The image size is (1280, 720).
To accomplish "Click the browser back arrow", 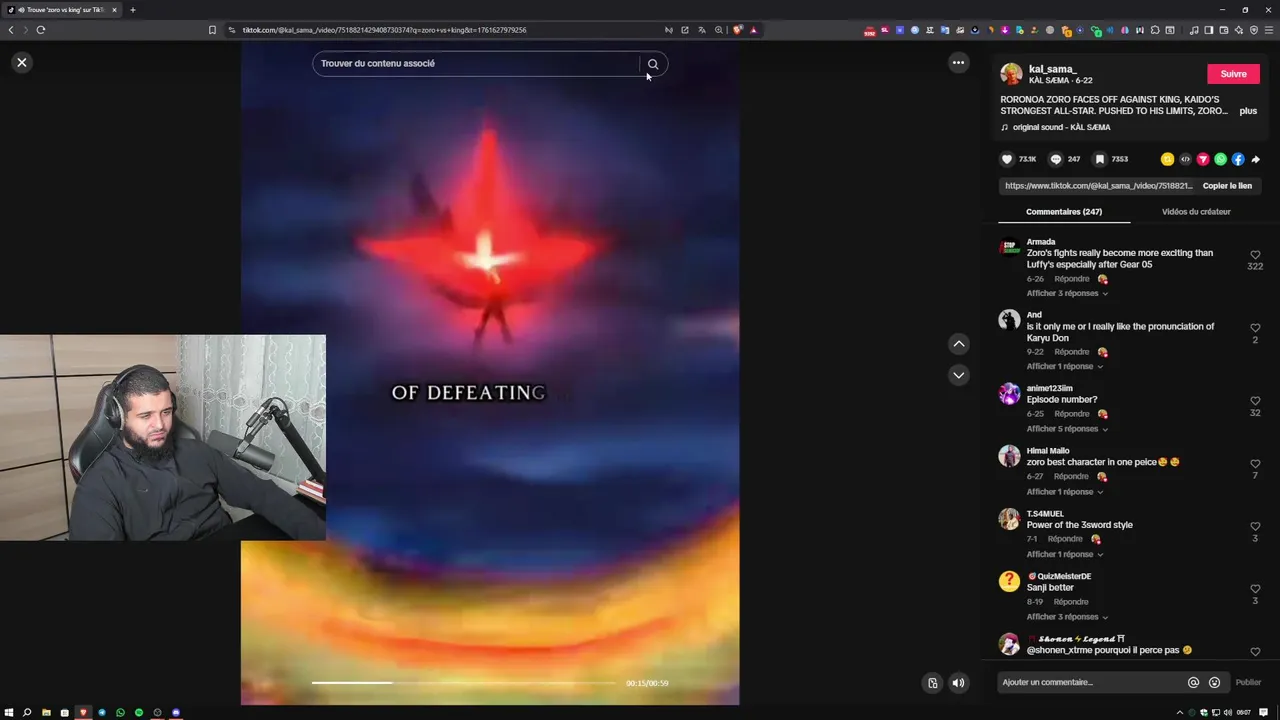I will 11,30.
